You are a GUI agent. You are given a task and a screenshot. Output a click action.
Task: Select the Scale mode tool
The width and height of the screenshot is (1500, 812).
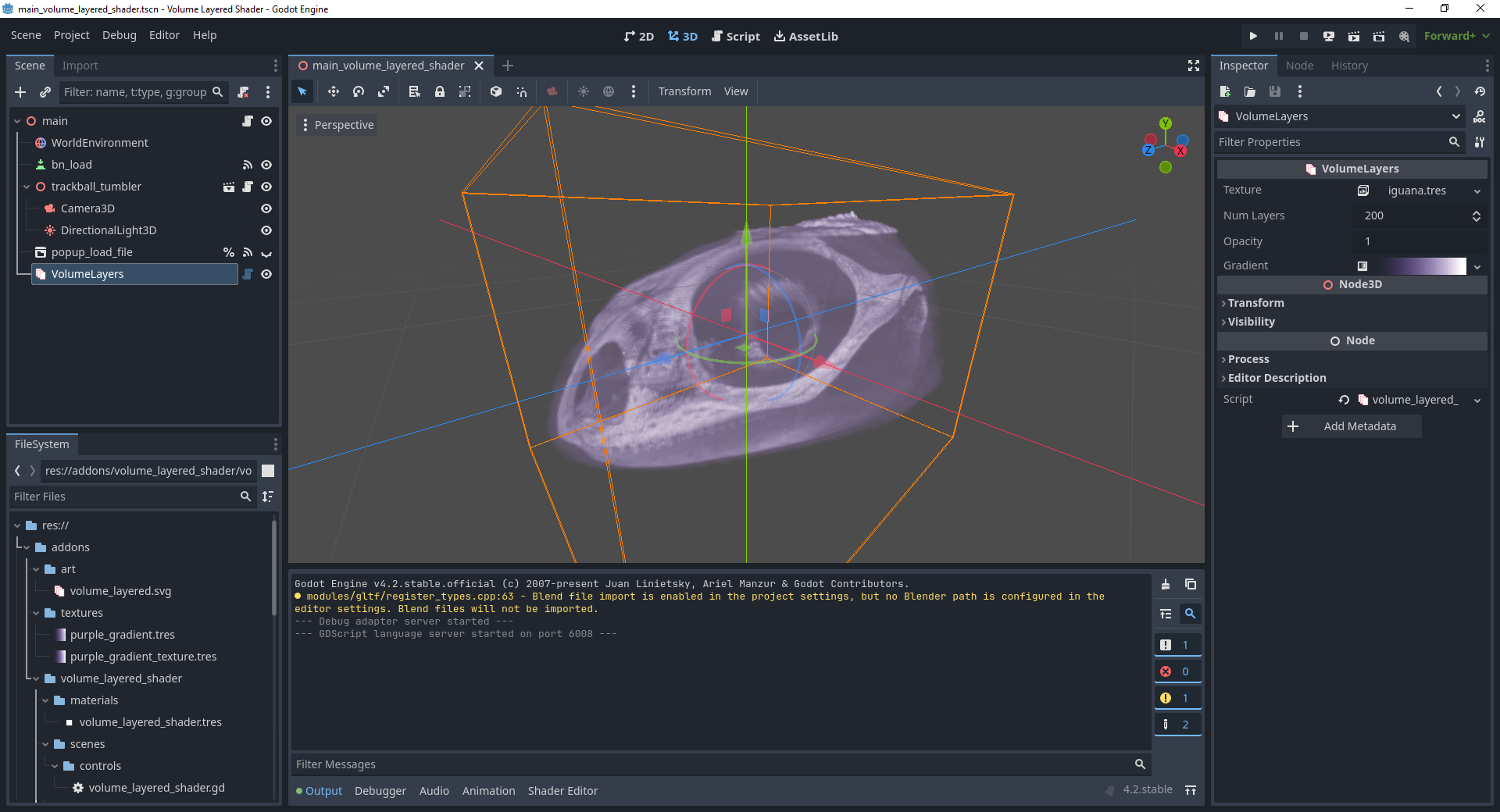(x=384, y=91)
